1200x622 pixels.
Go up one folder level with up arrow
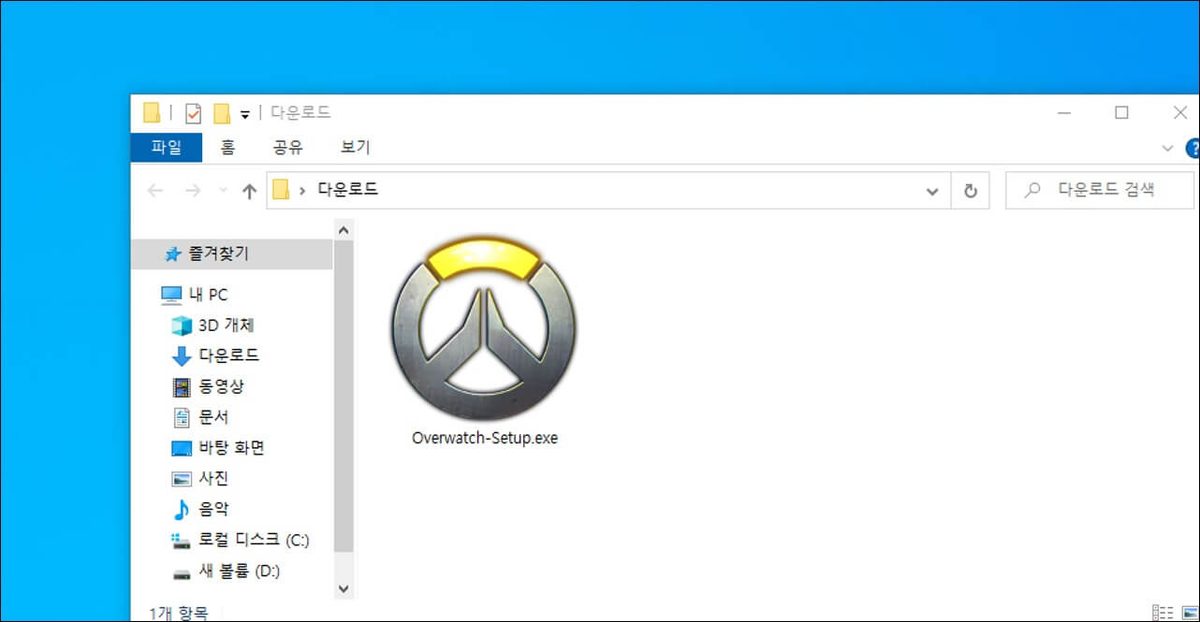[250, 191]
